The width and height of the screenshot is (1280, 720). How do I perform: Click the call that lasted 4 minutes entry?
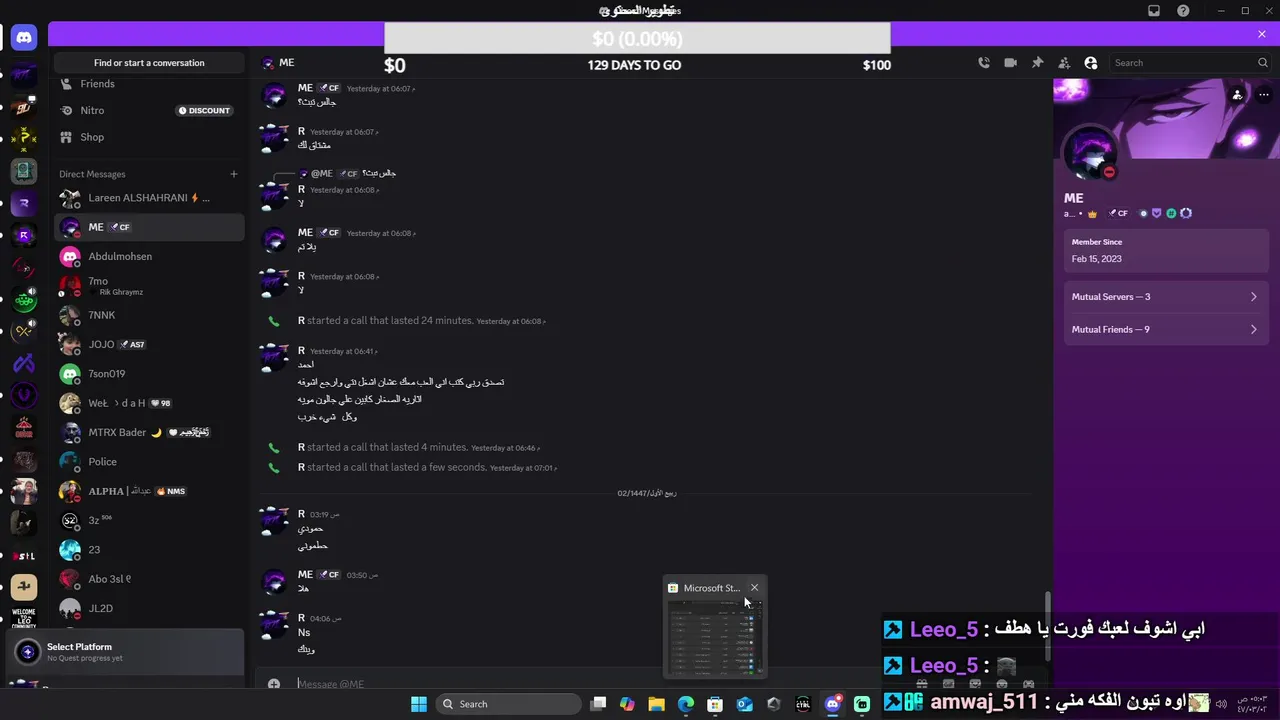tap(418, 447)
